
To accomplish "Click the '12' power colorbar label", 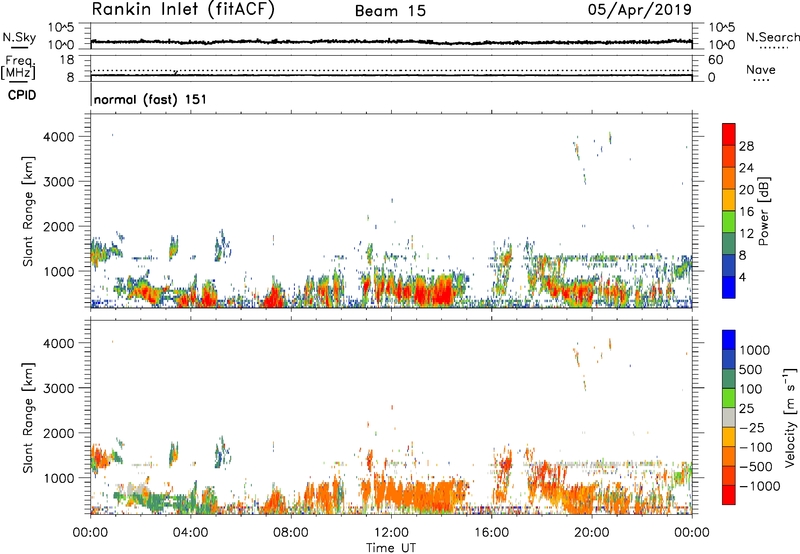I will 746,234.
